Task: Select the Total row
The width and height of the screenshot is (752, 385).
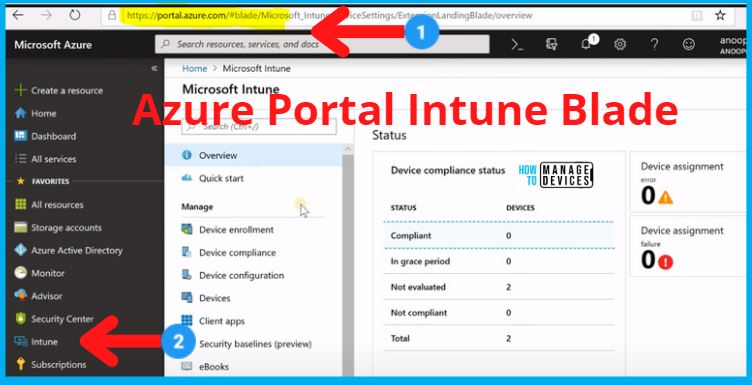Action: pyautogui.click(x=499, y=338)
